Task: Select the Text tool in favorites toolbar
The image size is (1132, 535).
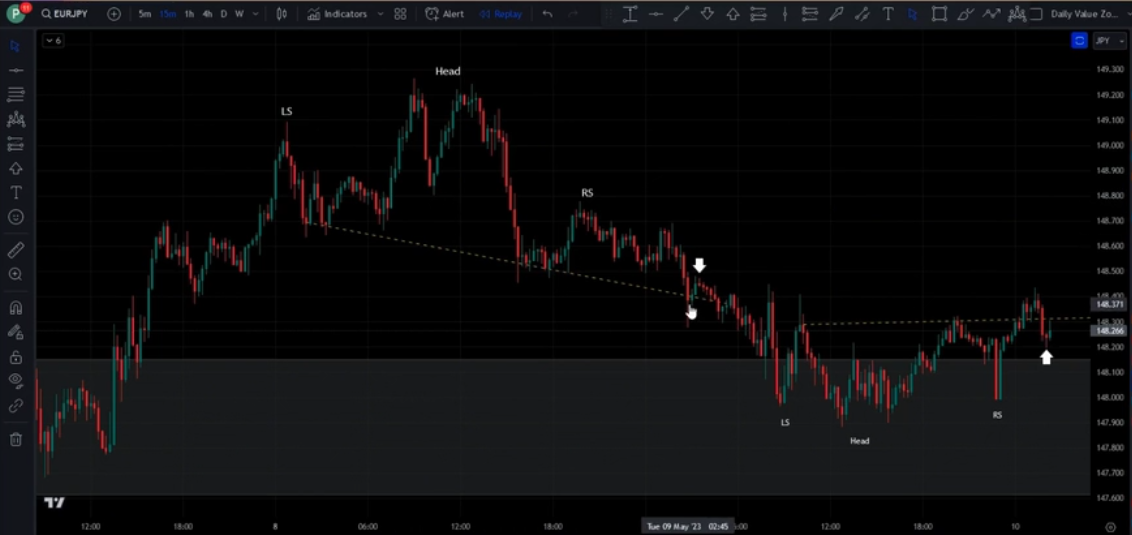Action: pos(888,14)
